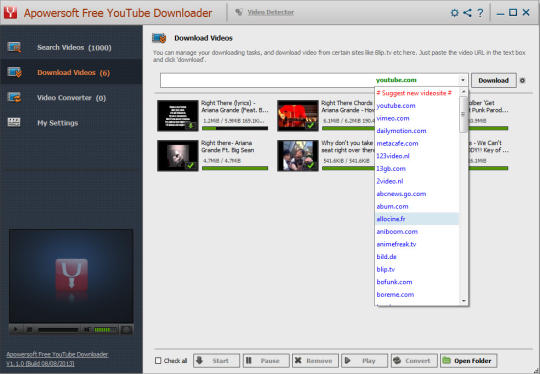Viewport: 540px width, 374px height.
Task: Open help question mark icon
Action: click(480, 13)
